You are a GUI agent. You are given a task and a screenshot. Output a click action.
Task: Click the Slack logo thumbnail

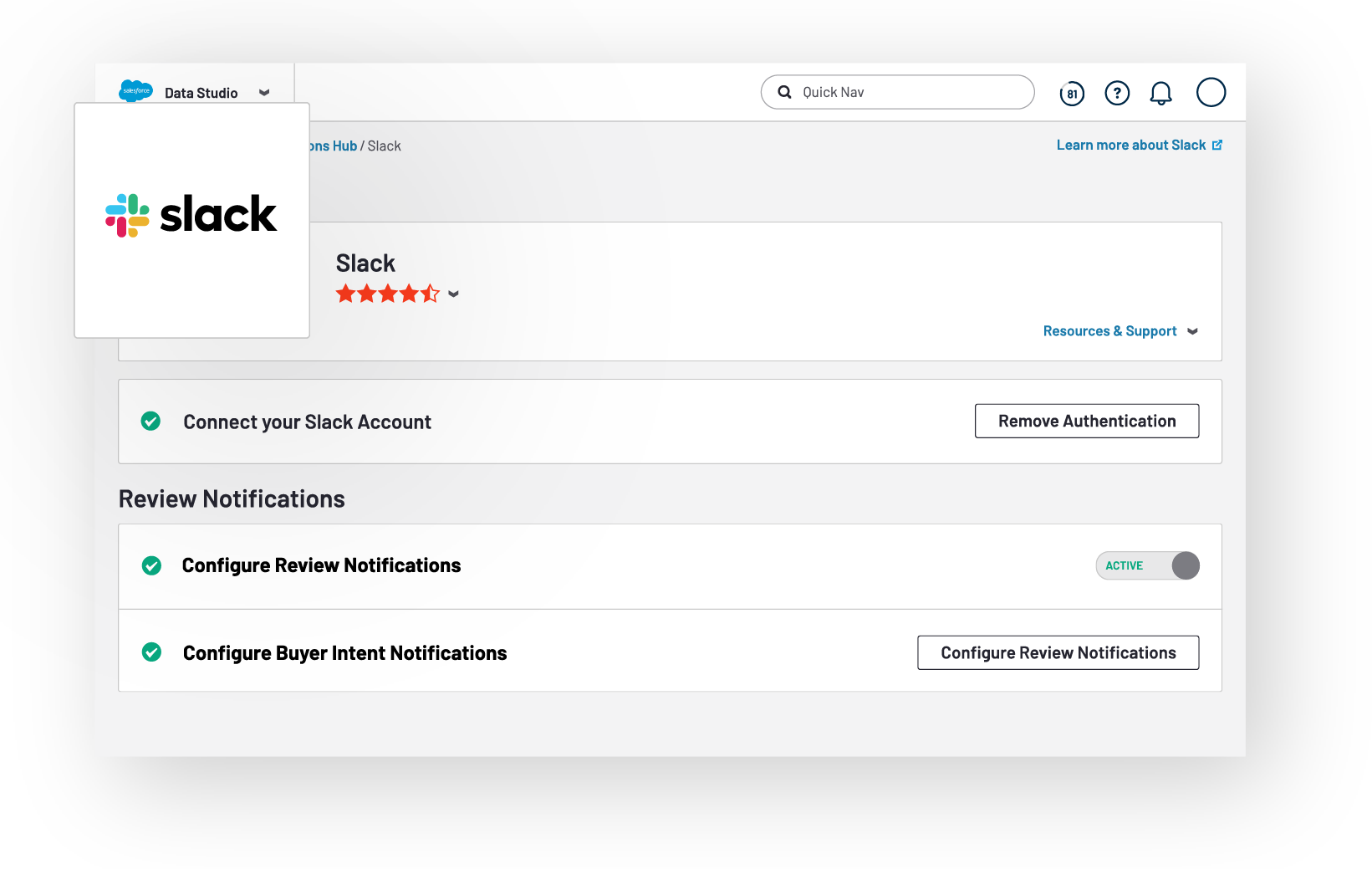point(191,216)
